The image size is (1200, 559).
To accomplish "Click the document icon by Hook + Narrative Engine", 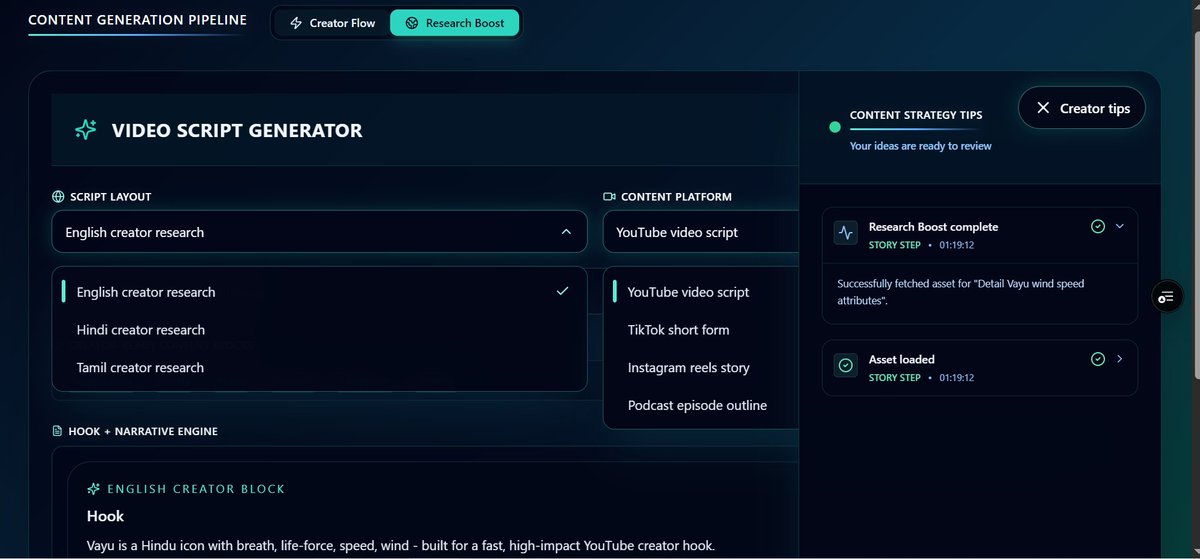I will point(57,431).
